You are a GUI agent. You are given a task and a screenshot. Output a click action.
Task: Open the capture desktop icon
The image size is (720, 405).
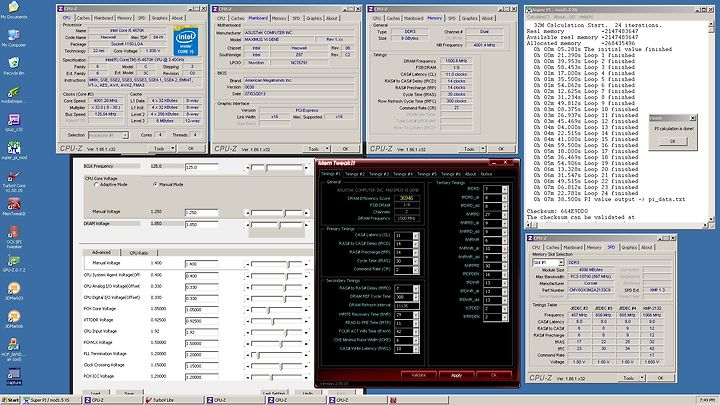pos(14,377)
